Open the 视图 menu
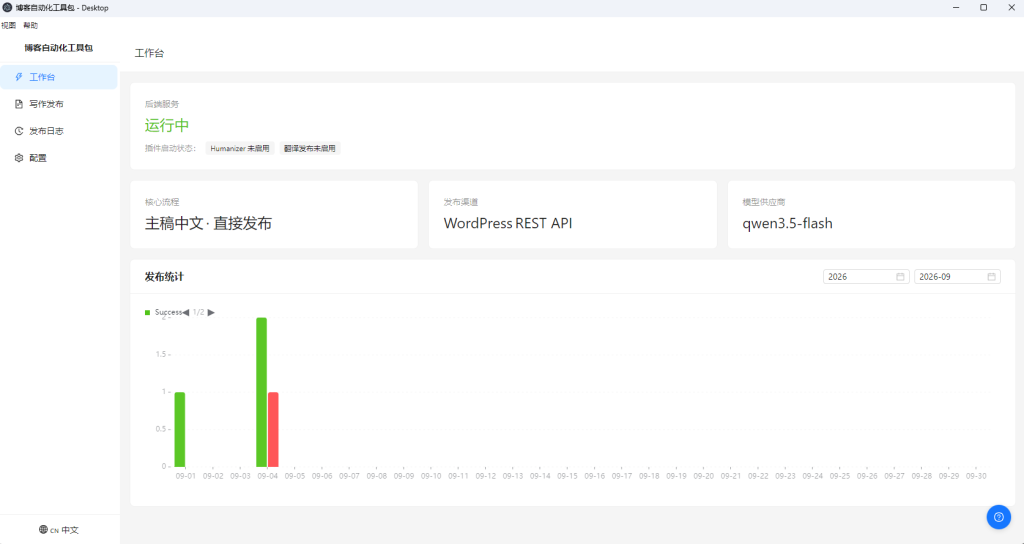This screenshot has height=544, width=1024. pyautogui.click(x=8, y=25)
